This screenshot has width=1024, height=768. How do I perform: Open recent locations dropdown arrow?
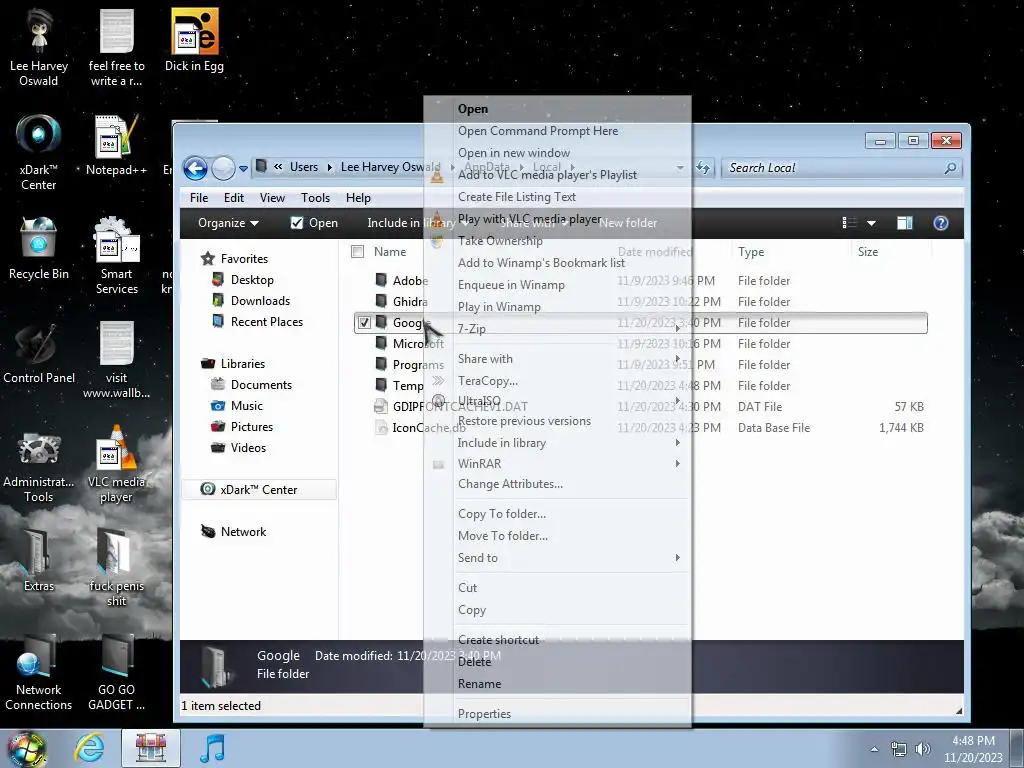point(243,168)
